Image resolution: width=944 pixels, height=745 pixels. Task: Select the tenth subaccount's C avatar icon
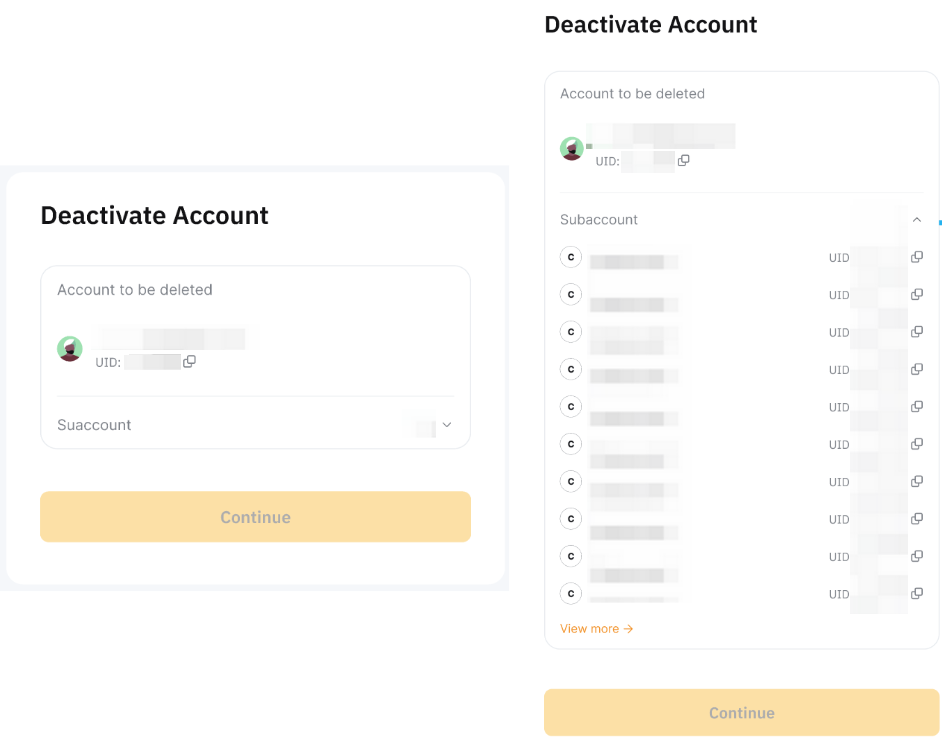click(571, 593)
